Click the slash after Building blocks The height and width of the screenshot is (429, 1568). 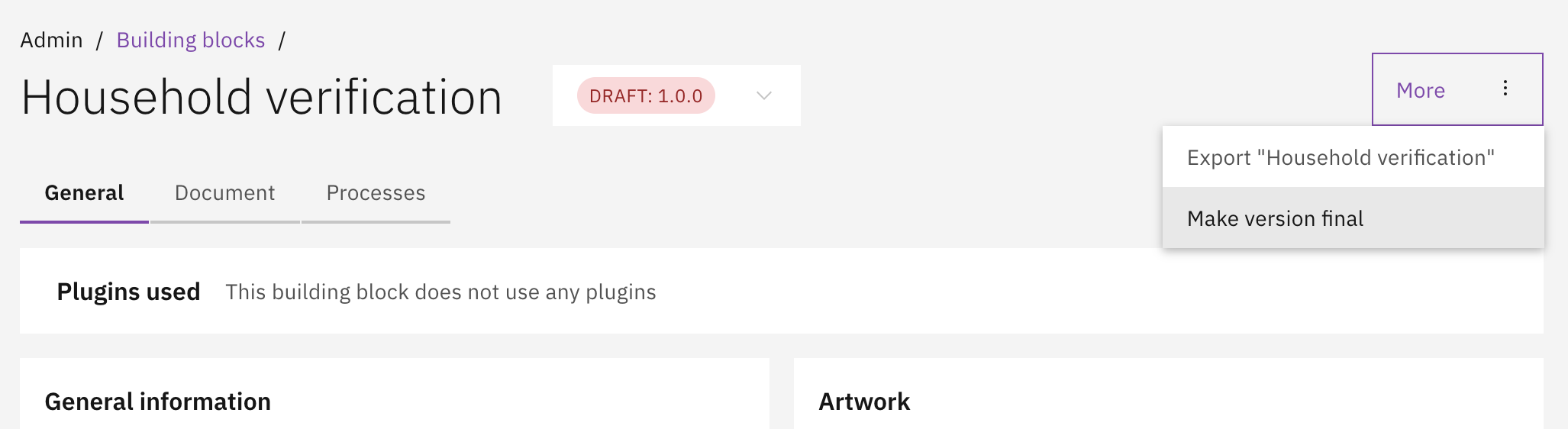click(282, 40)
